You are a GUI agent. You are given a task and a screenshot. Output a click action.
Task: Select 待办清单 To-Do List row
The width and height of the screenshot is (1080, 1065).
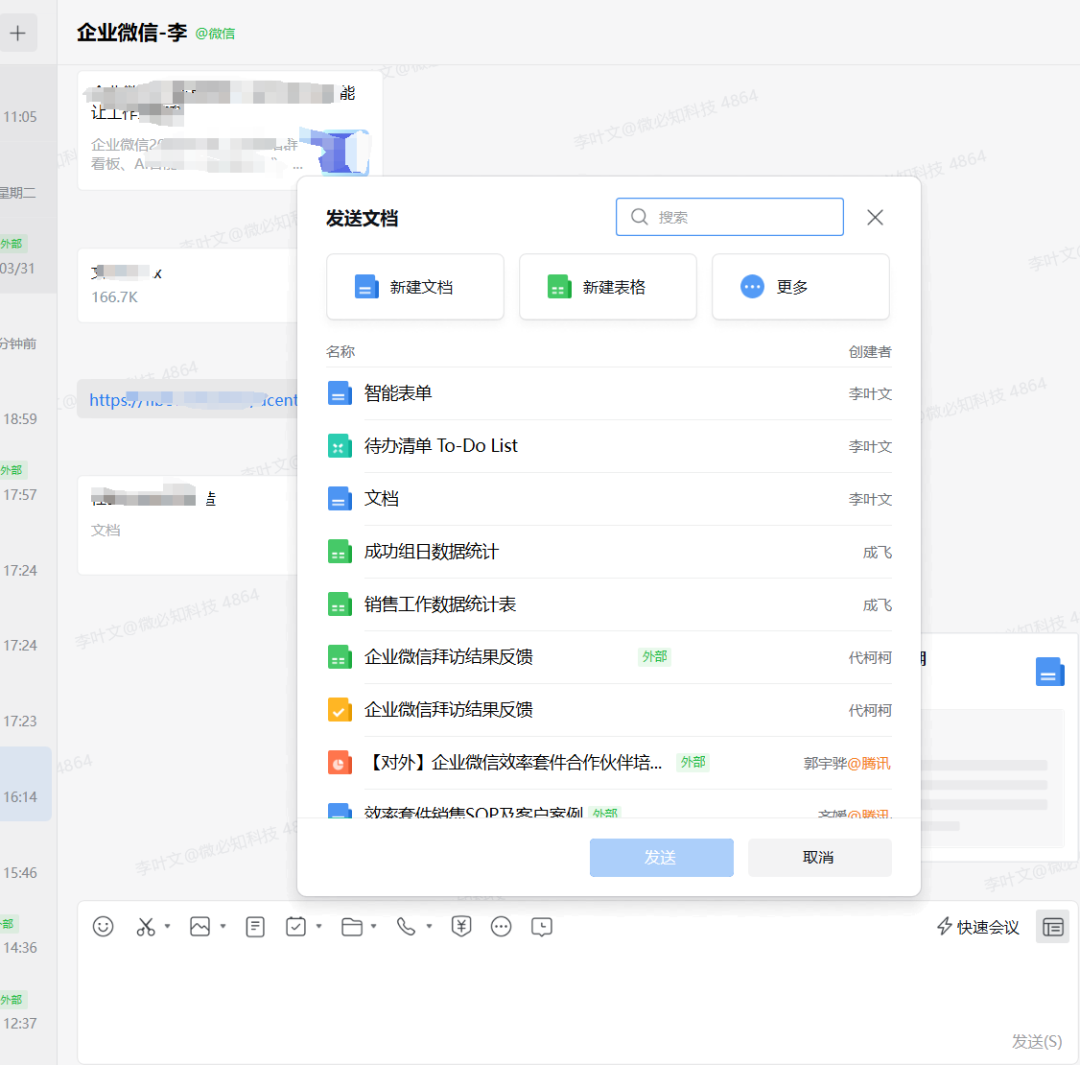609,446
